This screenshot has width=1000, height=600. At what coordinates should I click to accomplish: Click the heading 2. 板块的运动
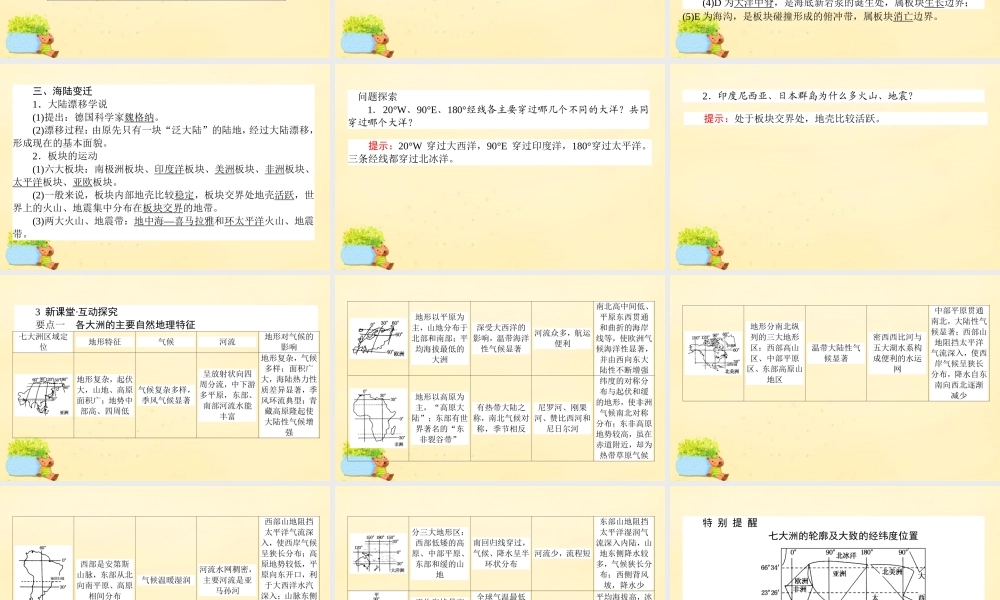(65, 156)
